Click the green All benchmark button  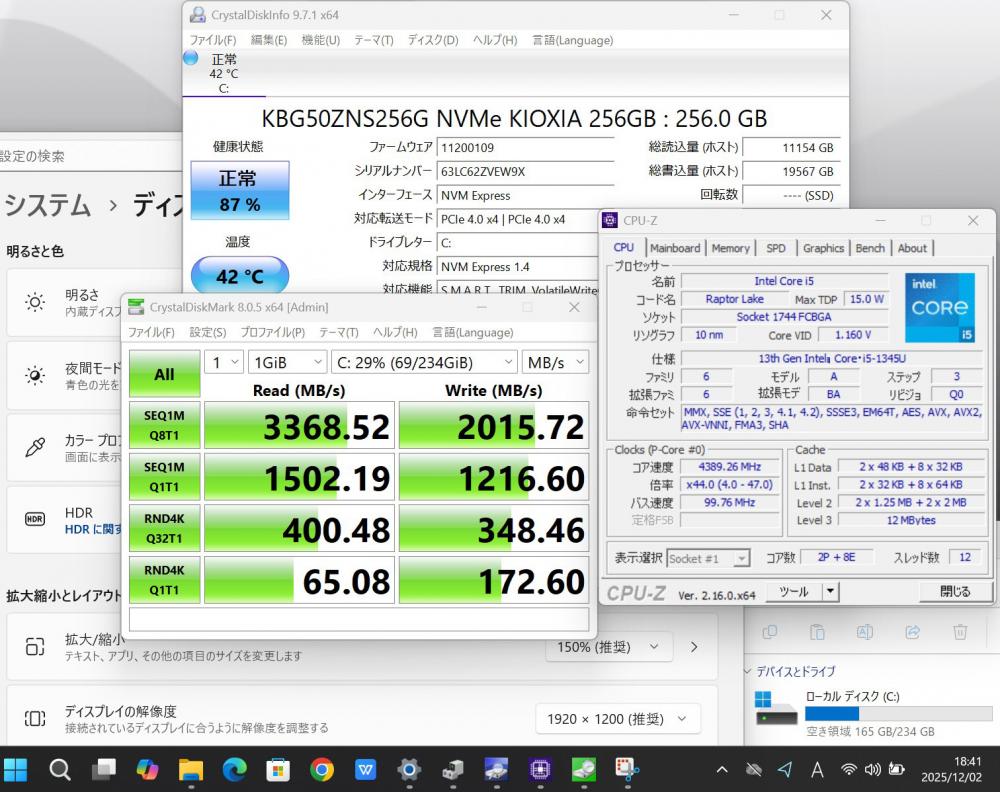164,374
